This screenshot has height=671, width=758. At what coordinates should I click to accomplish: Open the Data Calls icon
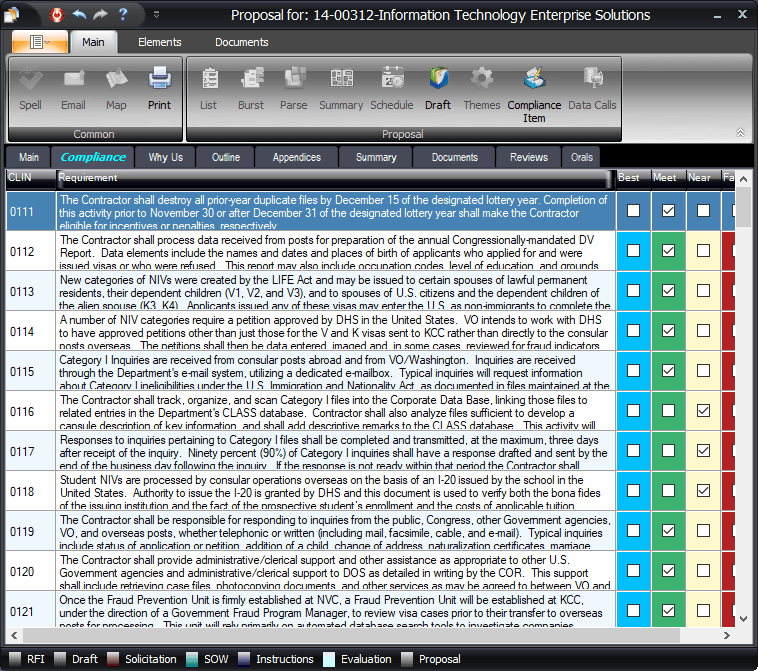pos(593,78)
